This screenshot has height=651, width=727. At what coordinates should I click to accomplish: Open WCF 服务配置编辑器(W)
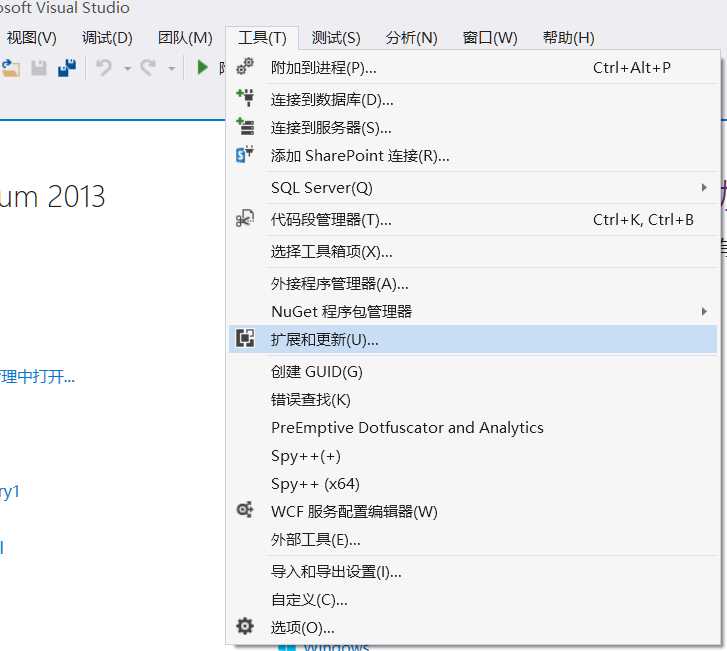(x=473, y=511)
